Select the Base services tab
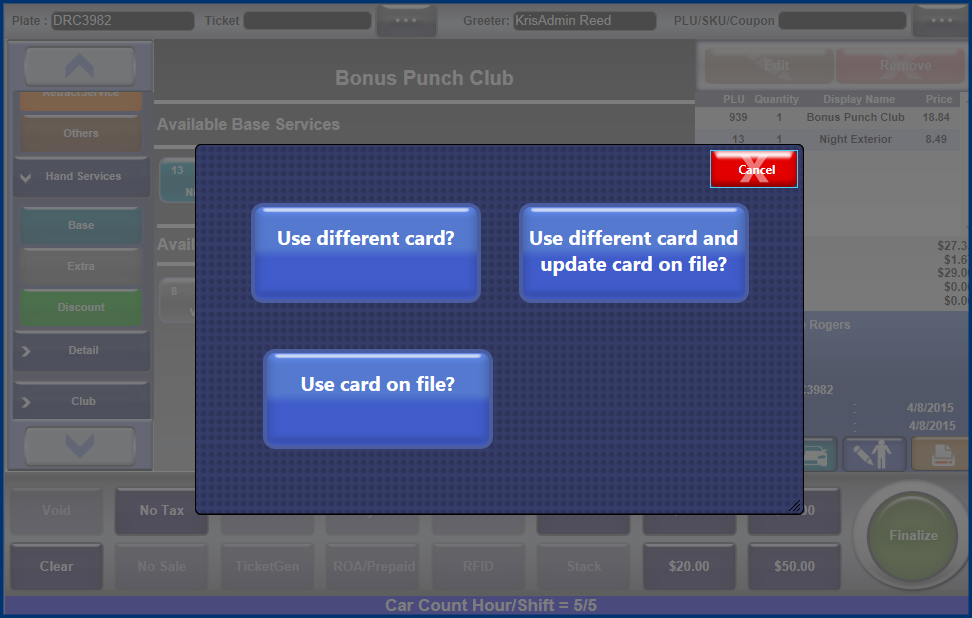 pyautogui.click(x=81, y=226)
